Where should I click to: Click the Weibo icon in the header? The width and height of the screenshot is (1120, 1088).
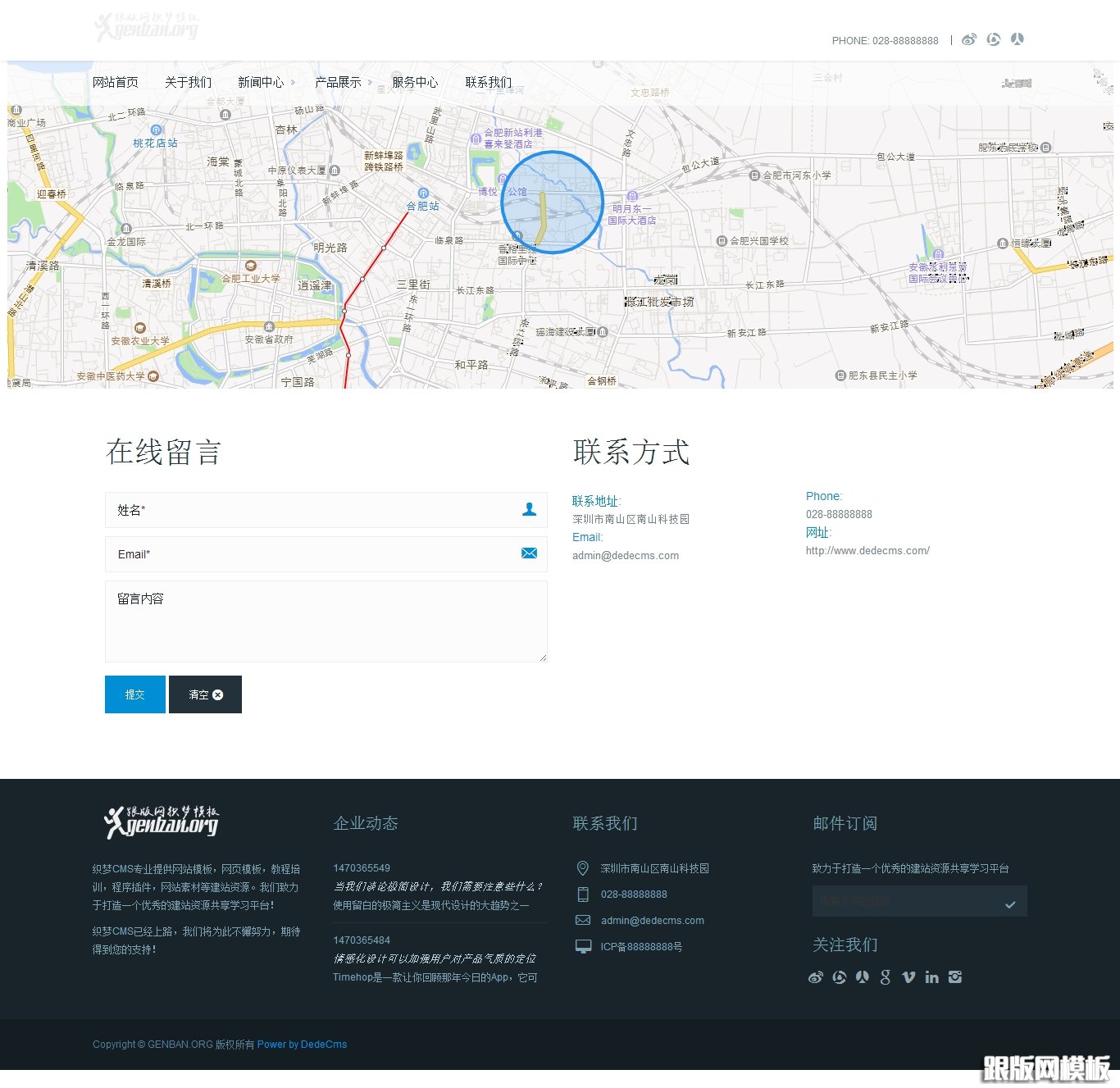point(969,39)
